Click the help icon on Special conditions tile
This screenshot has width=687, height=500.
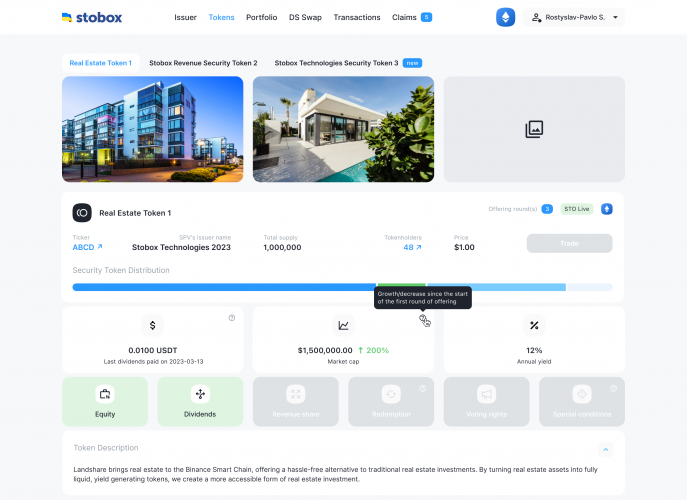[x=613, y=388]
